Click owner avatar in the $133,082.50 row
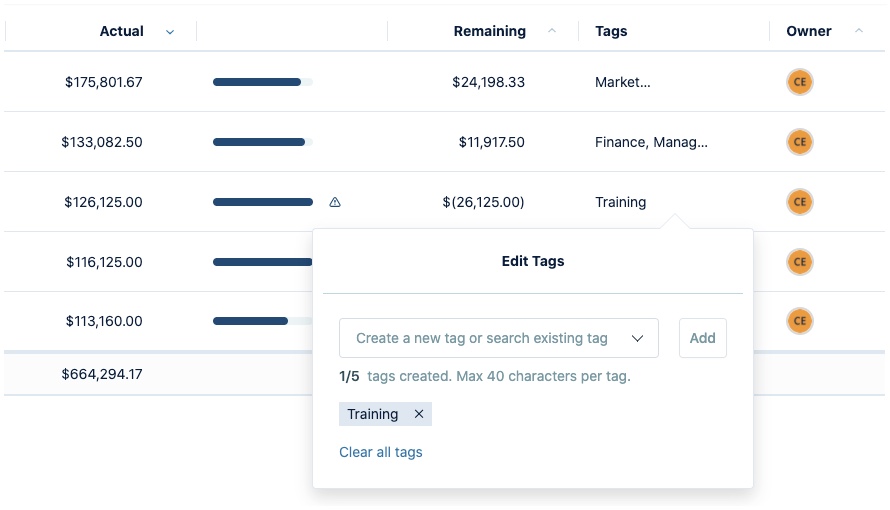Screen dimensions: 890x510 point(799,142)
